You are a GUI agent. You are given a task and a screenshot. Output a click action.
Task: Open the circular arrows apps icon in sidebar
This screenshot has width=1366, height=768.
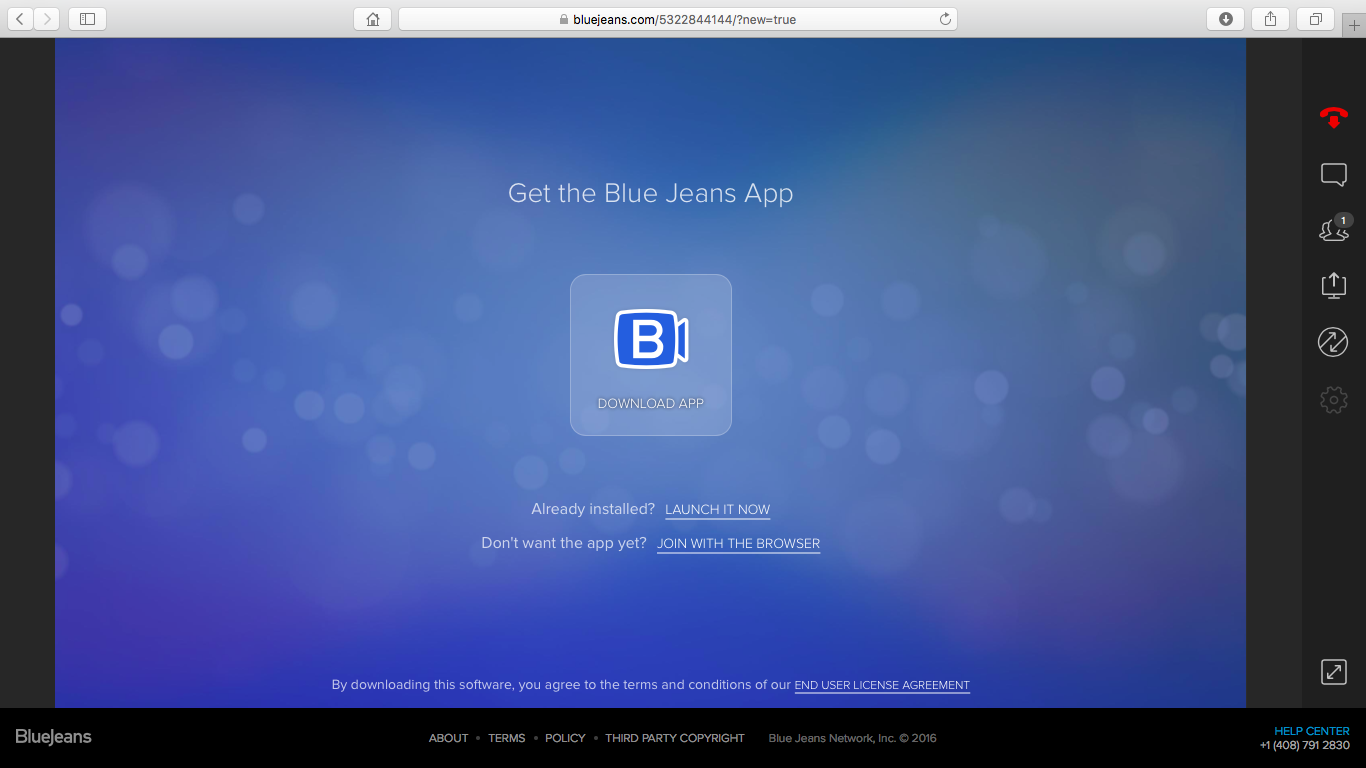coord(1333,342)
